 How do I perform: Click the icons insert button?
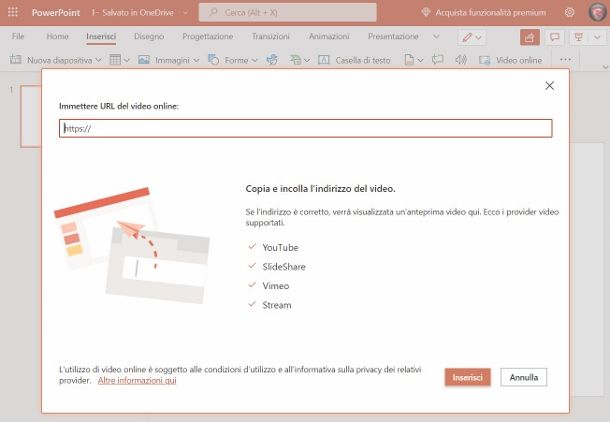coord(272,60)
